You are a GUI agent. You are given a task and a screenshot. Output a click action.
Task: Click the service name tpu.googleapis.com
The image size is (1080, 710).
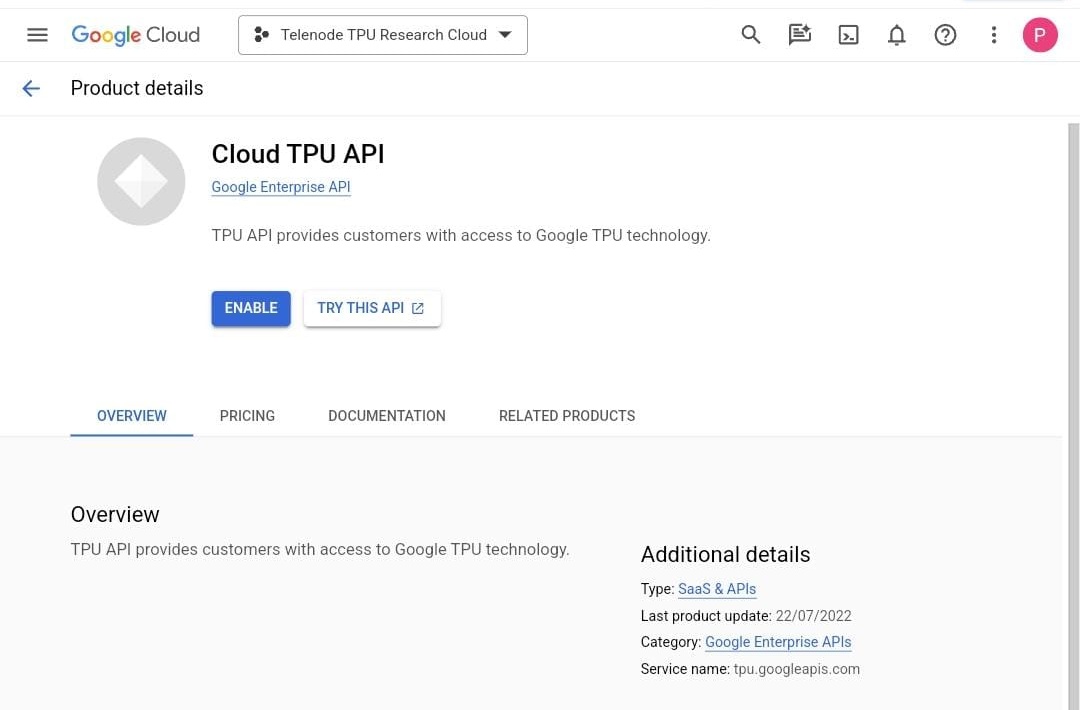[796, 669]
